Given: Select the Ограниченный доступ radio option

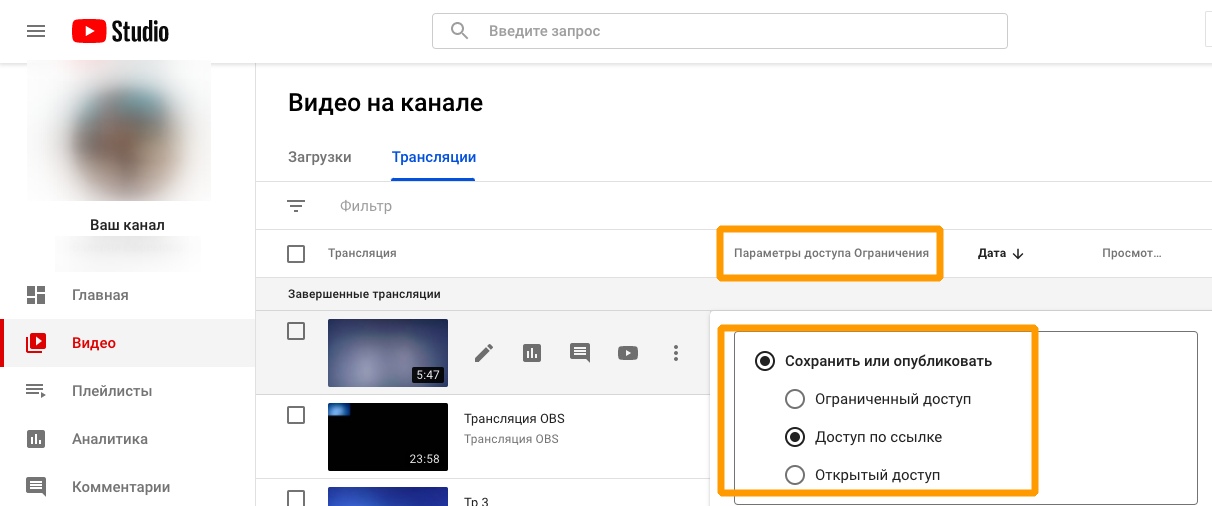Looking at the screenshot, I should pyautogui.click(x=795, y=399).
